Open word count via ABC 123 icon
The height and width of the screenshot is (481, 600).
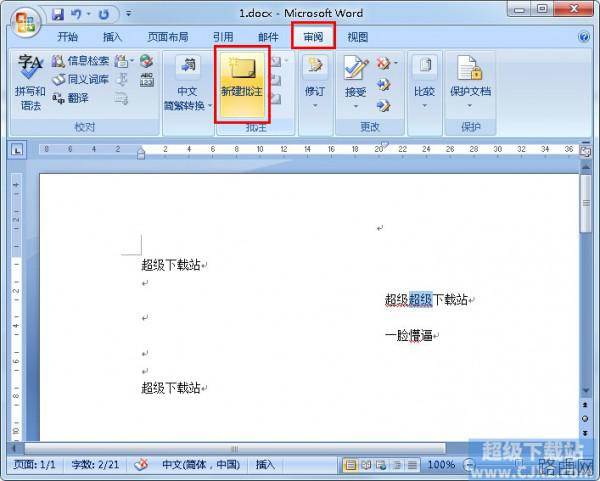coord(147,80)
